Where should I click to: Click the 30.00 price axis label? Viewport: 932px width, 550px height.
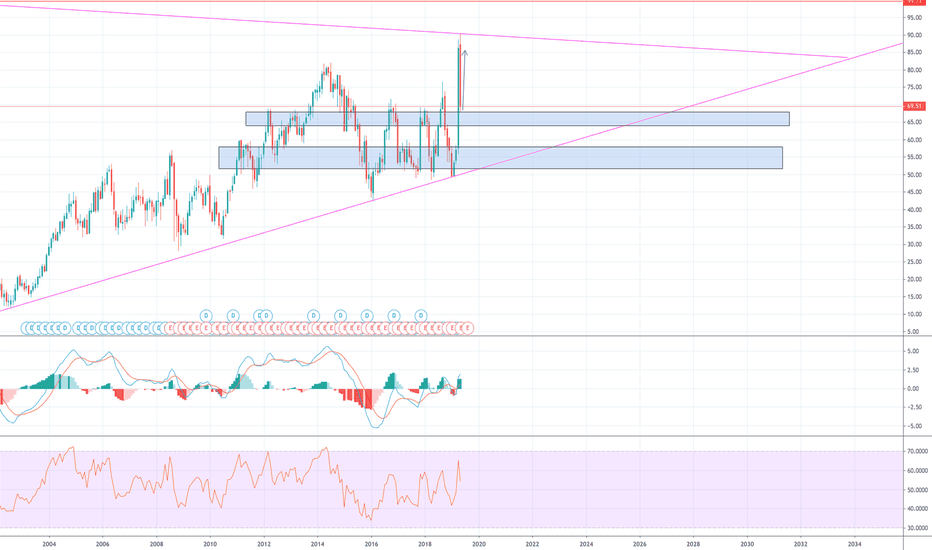point(914,244)
